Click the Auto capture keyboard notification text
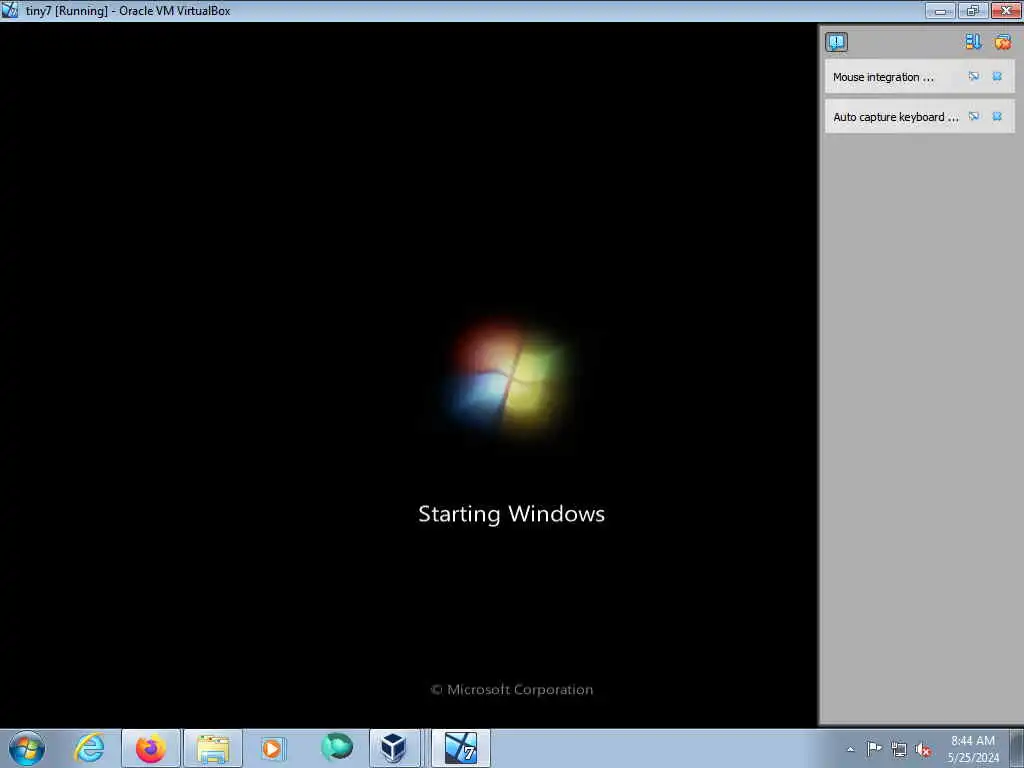 pos(895,117)
